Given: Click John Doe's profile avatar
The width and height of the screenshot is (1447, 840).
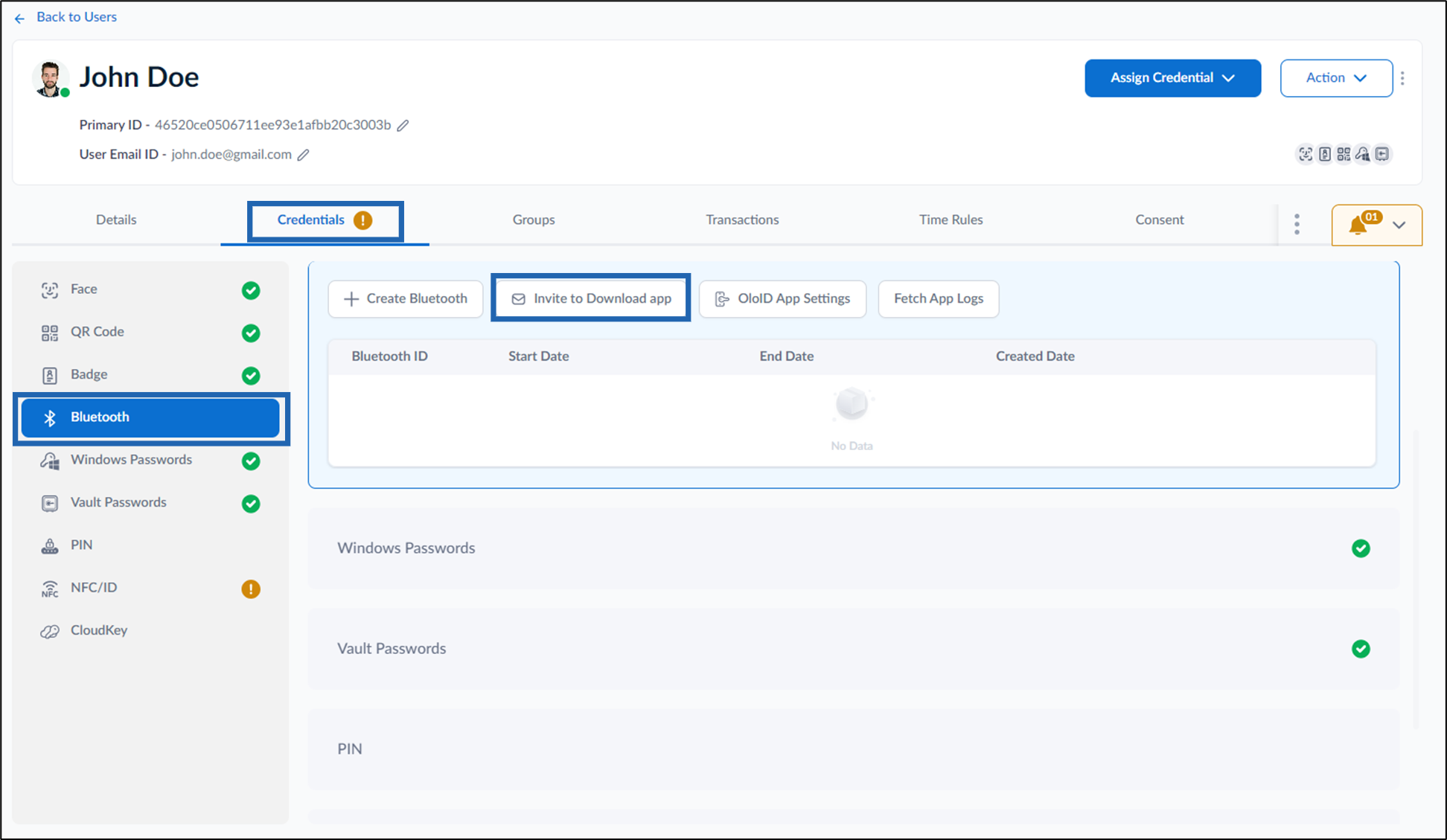Looking at the screenshot, I should click(51, 79).
